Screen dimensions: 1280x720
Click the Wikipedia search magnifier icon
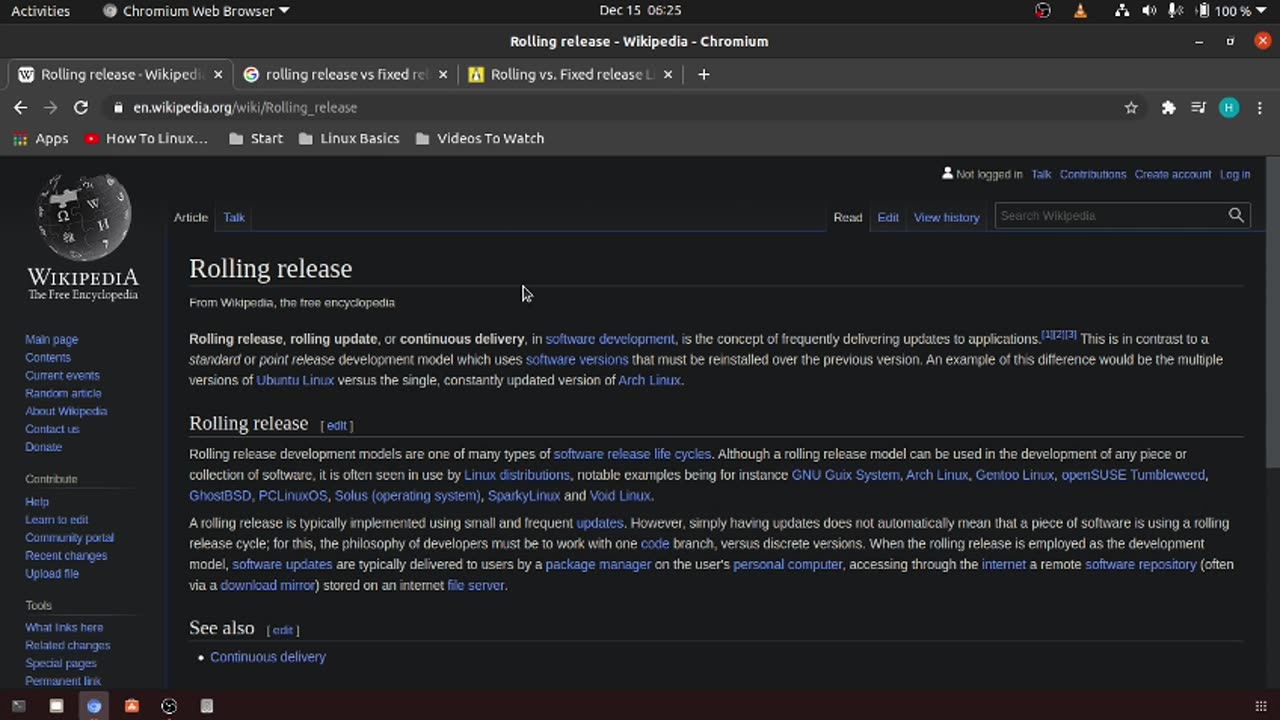click(1236, 215)
